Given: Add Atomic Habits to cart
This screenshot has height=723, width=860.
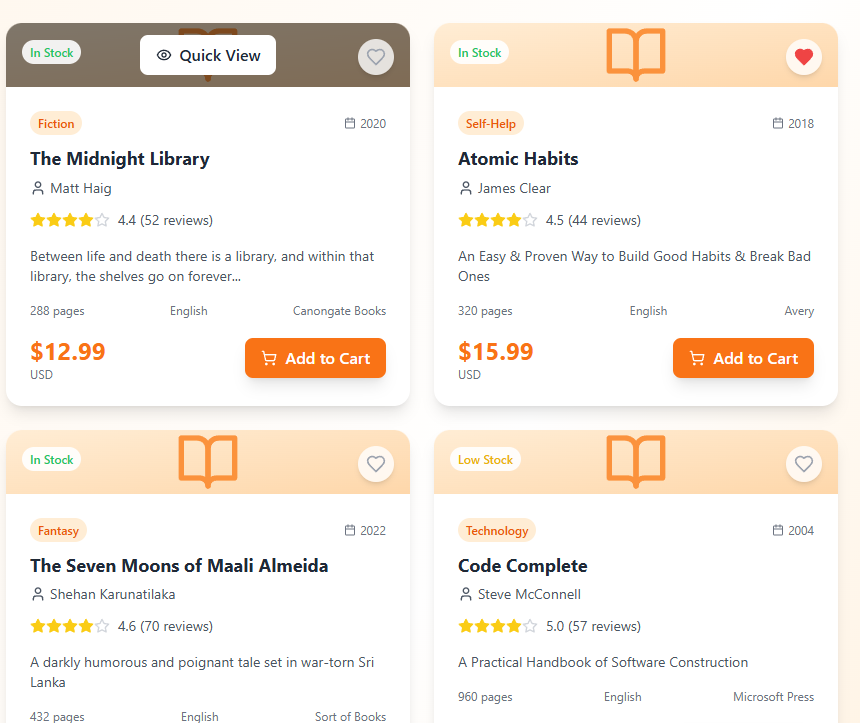Looking at the screenshot, I should 743,358.
